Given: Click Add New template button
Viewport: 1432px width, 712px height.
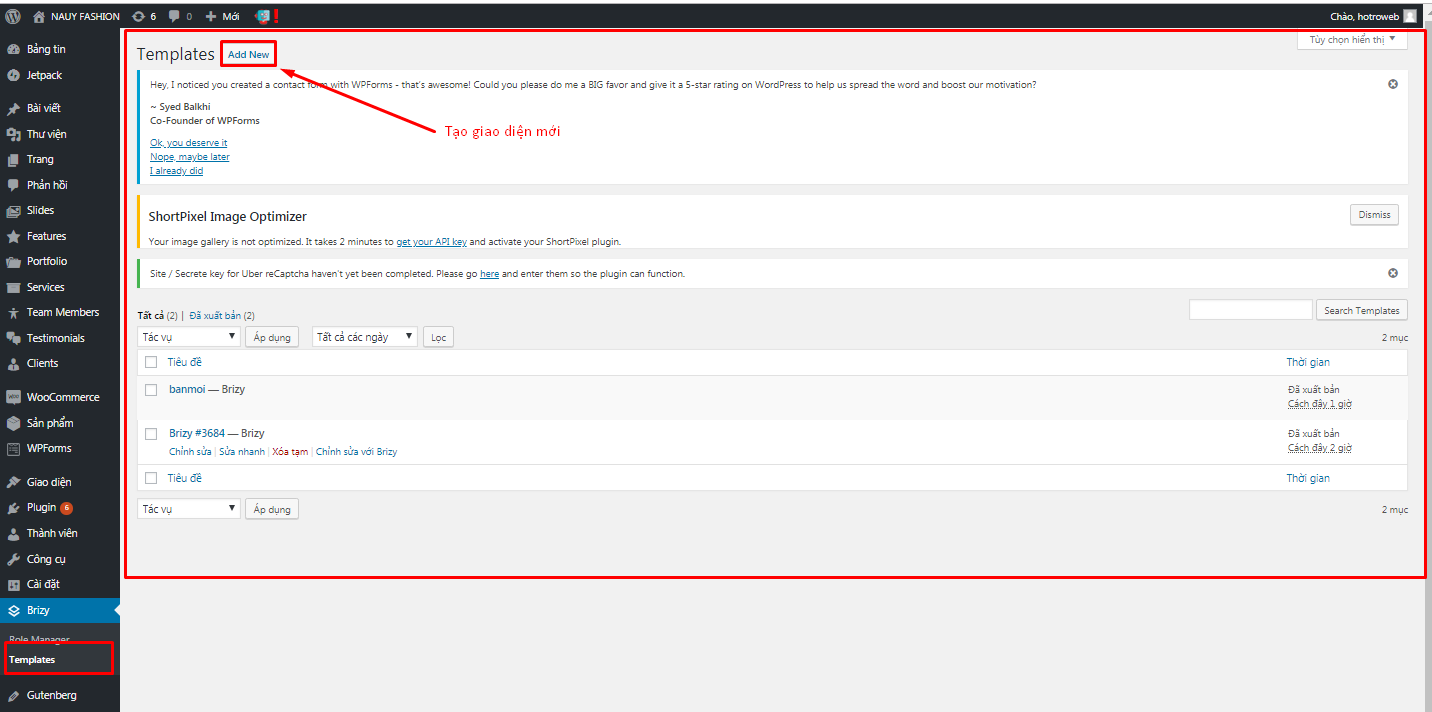Looking at the screenshot, I should click(x=248, y=54).
